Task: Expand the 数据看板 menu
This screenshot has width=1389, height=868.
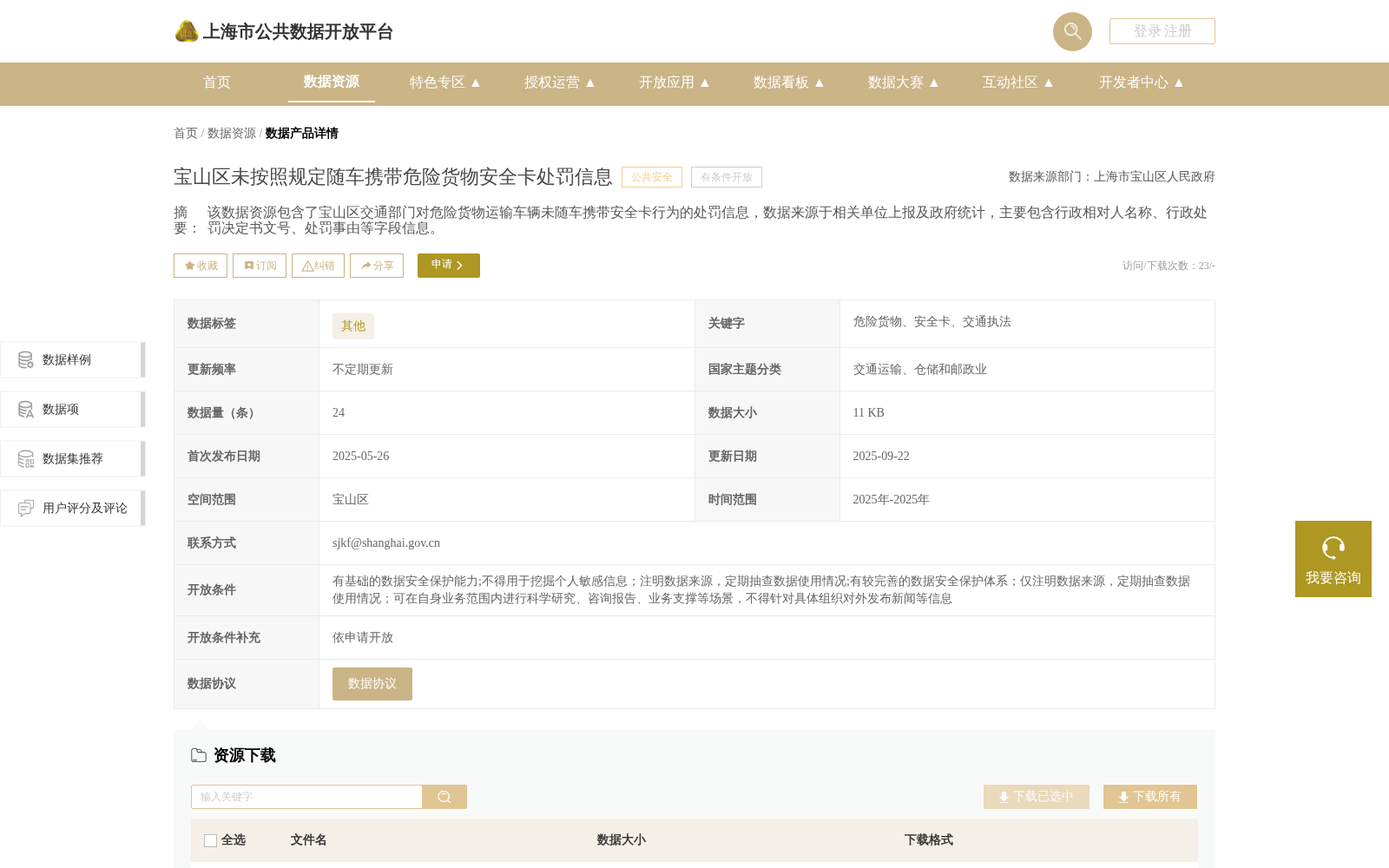Action: pyautogui.click(x=789, y=82)
